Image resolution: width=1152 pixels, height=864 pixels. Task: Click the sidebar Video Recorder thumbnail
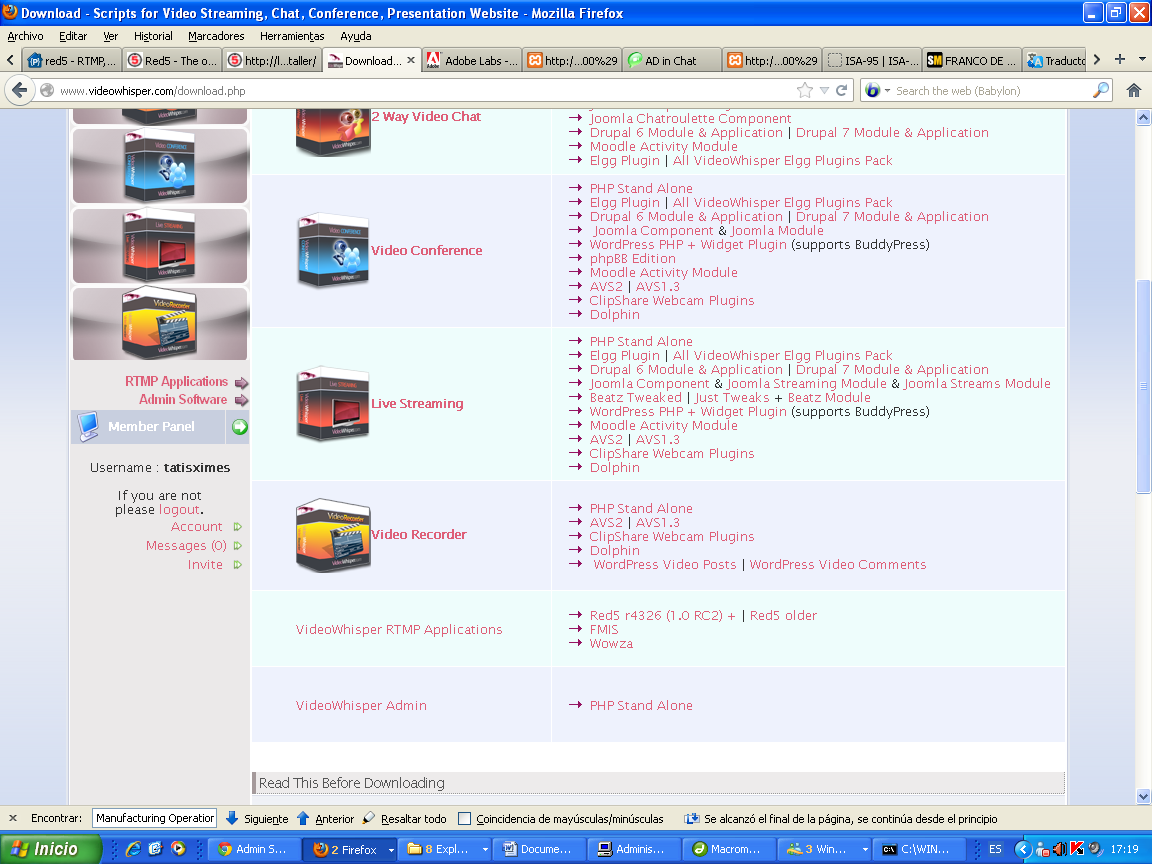click(160, 324)
